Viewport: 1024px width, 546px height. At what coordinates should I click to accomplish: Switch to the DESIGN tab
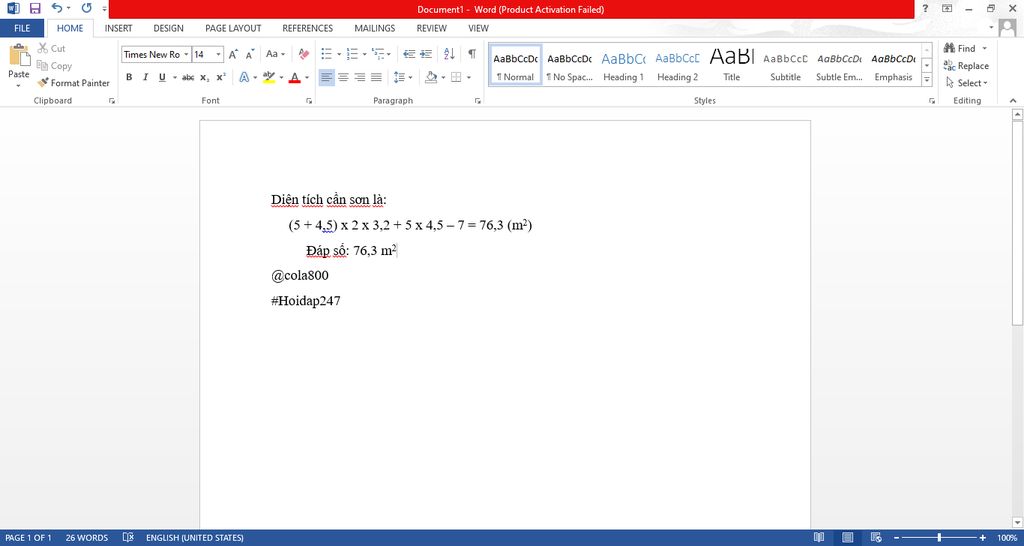point(168,28)
